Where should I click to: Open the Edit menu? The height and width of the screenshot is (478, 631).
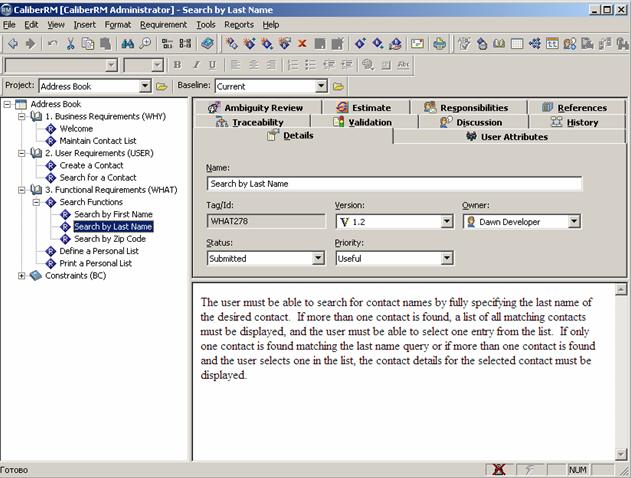[31, 25]
